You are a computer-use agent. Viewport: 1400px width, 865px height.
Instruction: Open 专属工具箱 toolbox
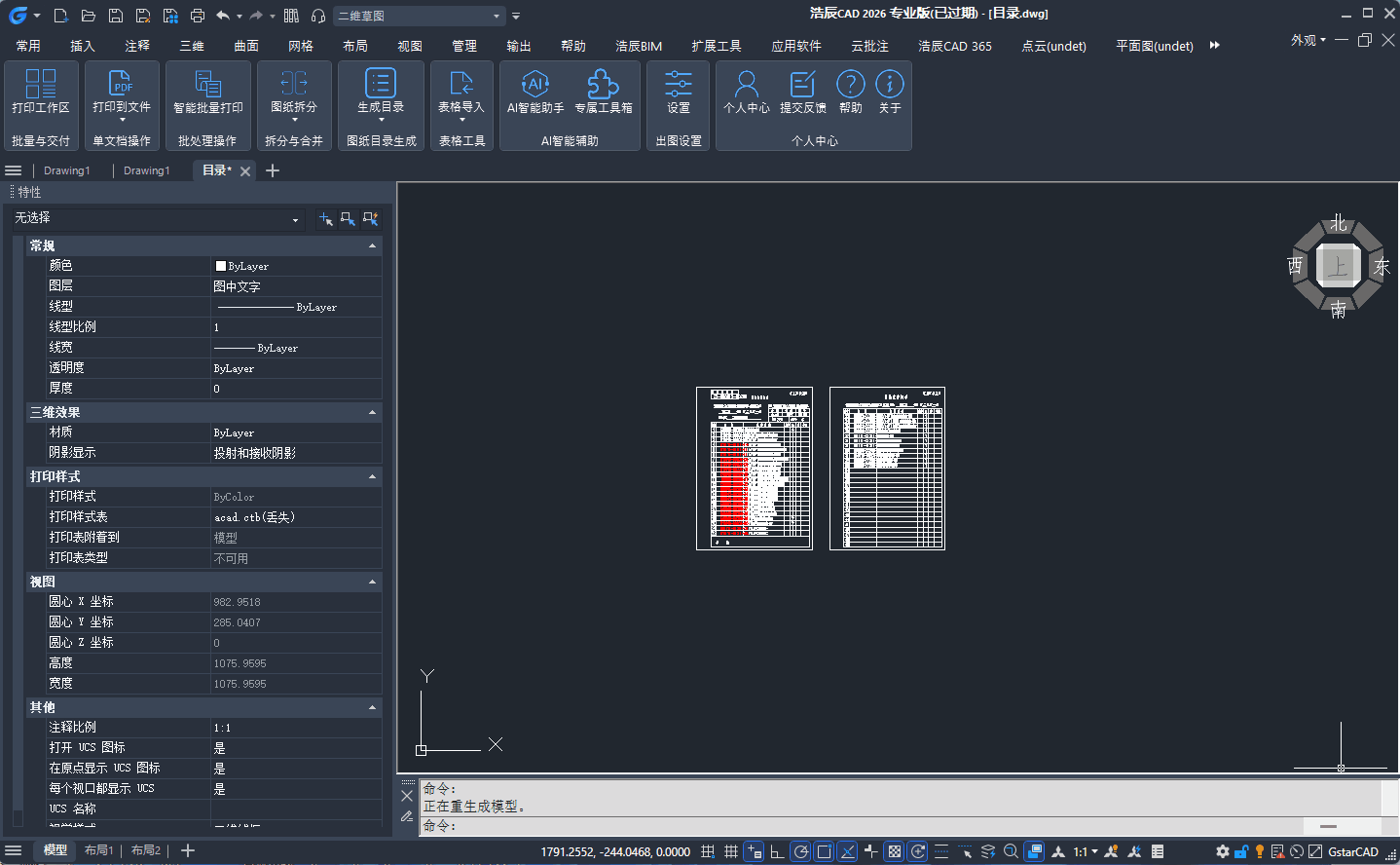click(x=603, y=92)
